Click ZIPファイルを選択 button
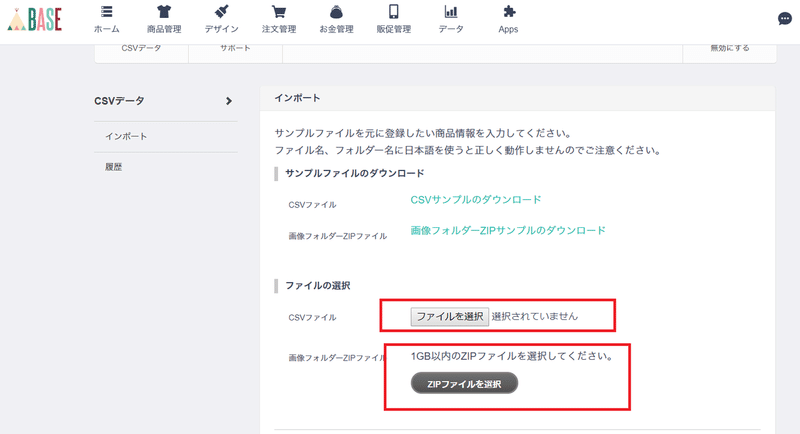This screenshot has width=800, height=434. pos(464,383)
